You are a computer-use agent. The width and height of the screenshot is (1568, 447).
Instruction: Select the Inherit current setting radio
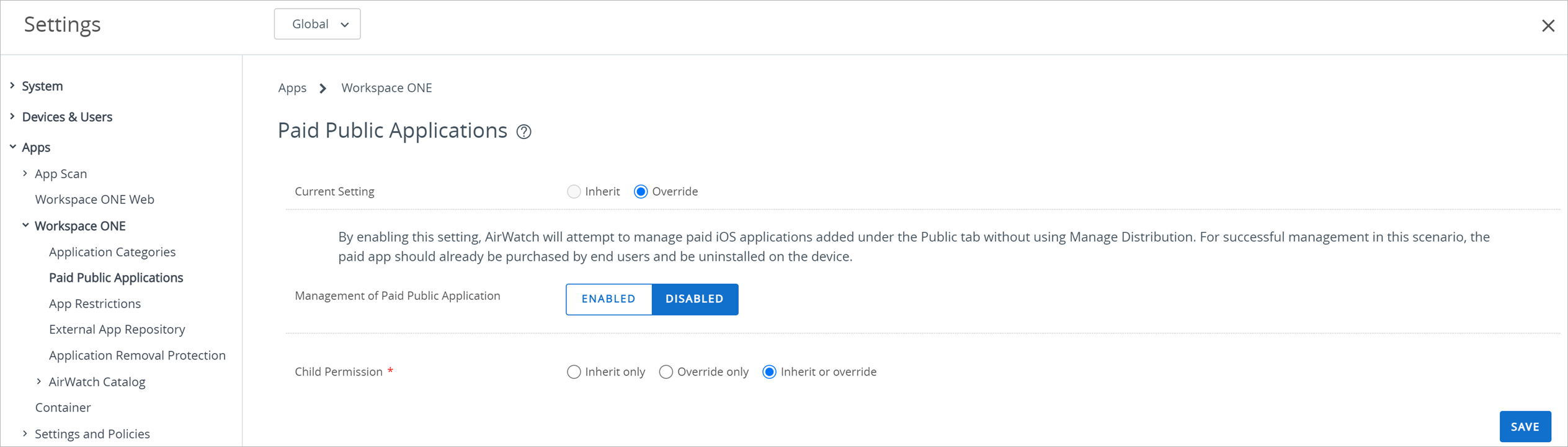click(574, 191)
